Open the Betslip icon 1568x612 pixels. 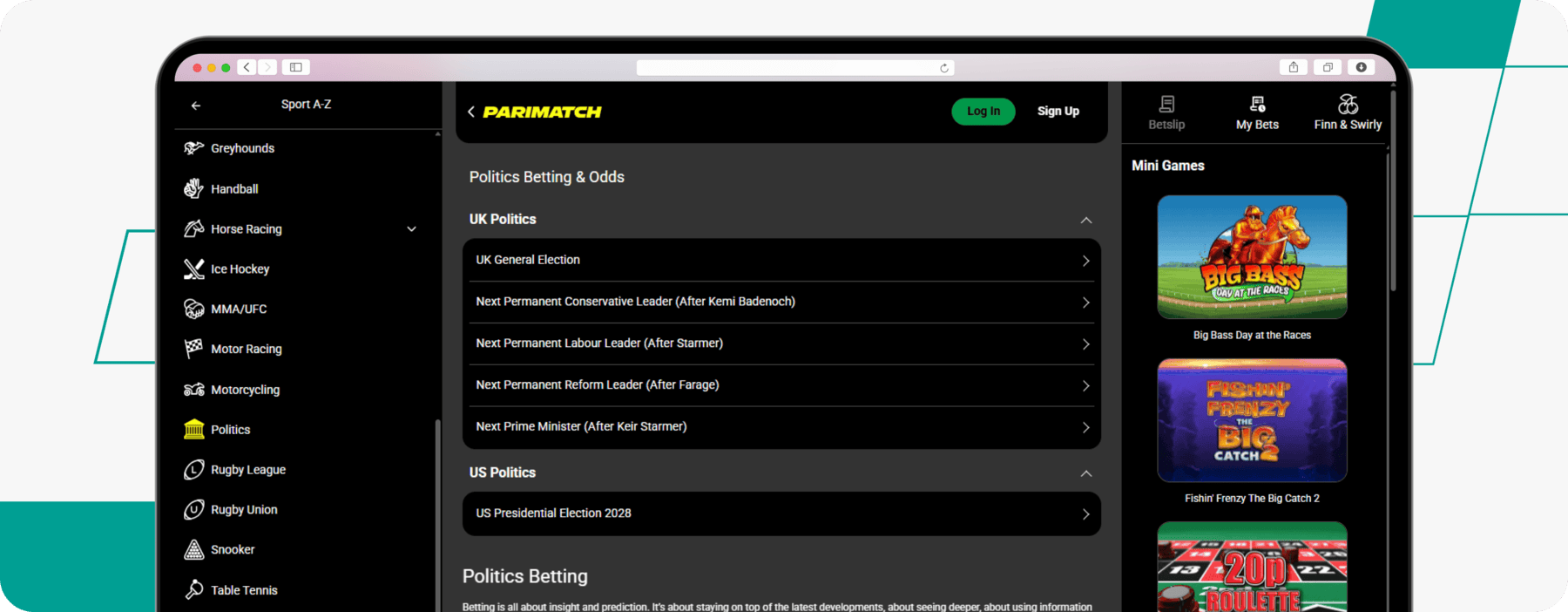tap(1166, 104)
